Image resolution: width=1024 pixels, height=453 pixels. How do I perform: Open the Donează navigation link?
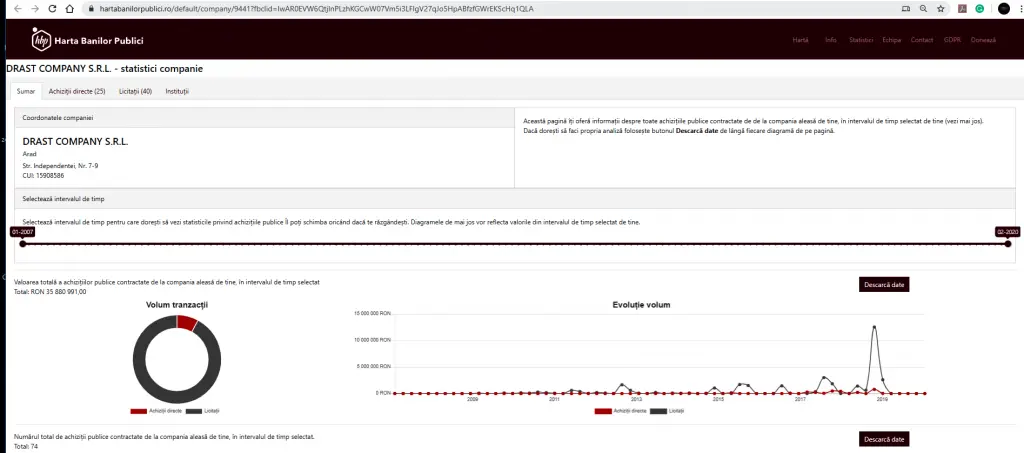983,40
